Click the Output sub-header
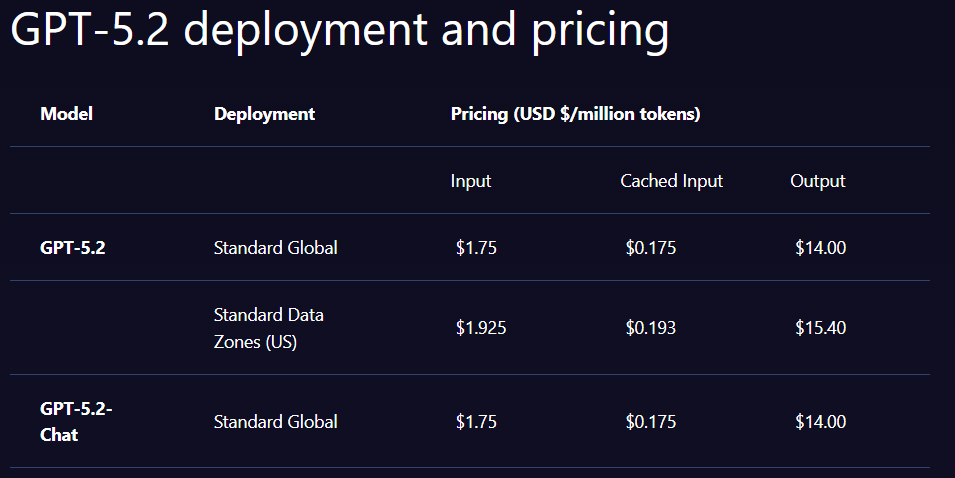 pos(817,181)
